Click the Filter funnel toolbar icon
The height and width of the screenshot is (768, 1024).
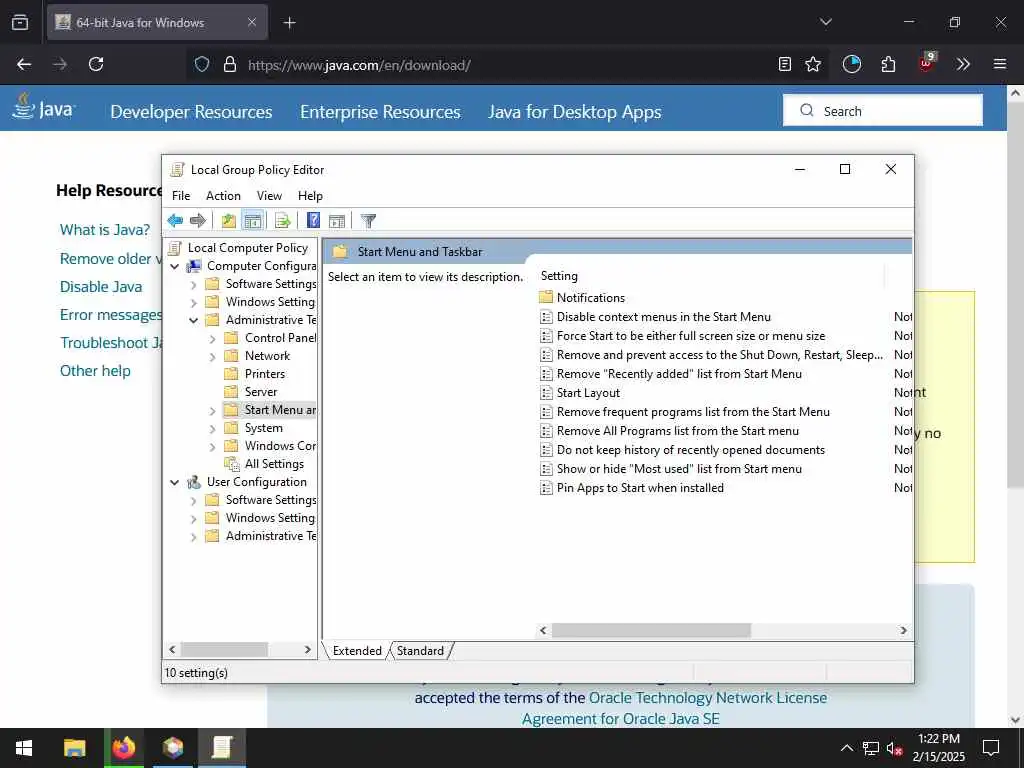(x=368, y=221)
